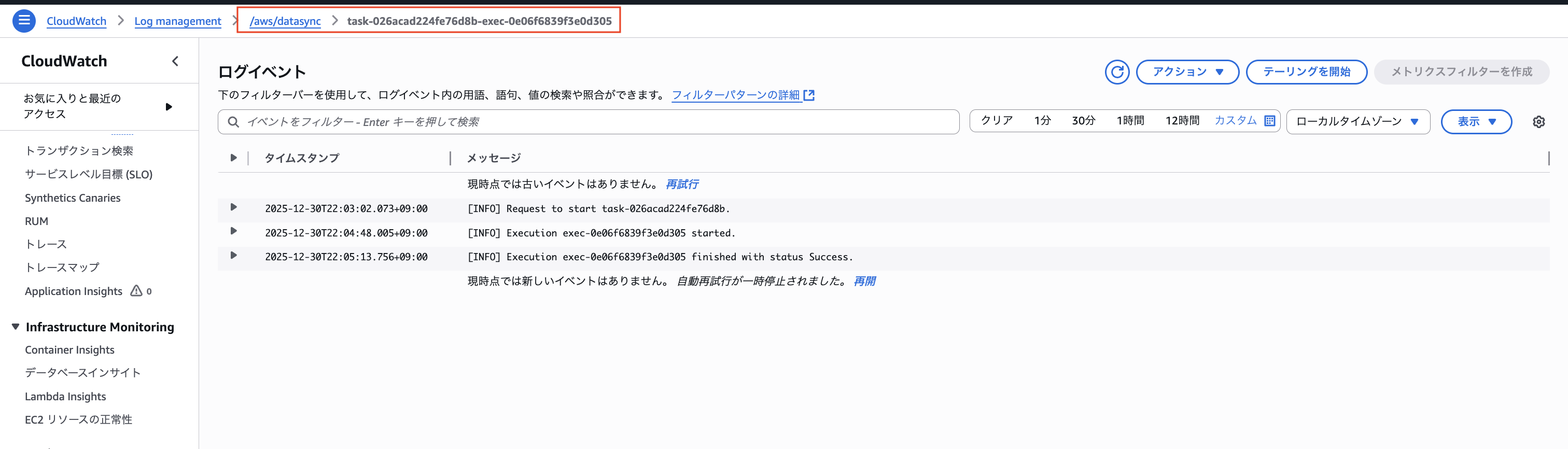This screenshot has height=449, width=1568.
Task: Click クリア time range option
Action: (x=997, y=120)
